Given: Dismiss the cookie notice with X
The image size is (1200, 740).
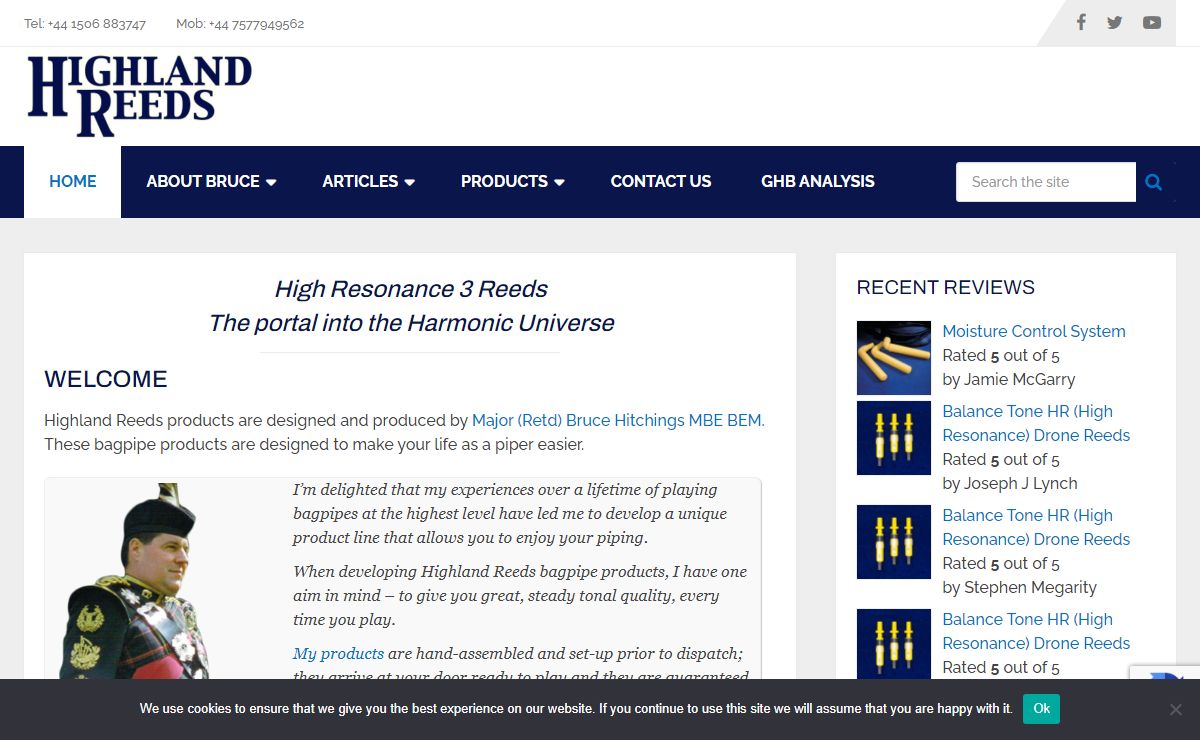Looking at the screenshot, I should [1176, 709].
